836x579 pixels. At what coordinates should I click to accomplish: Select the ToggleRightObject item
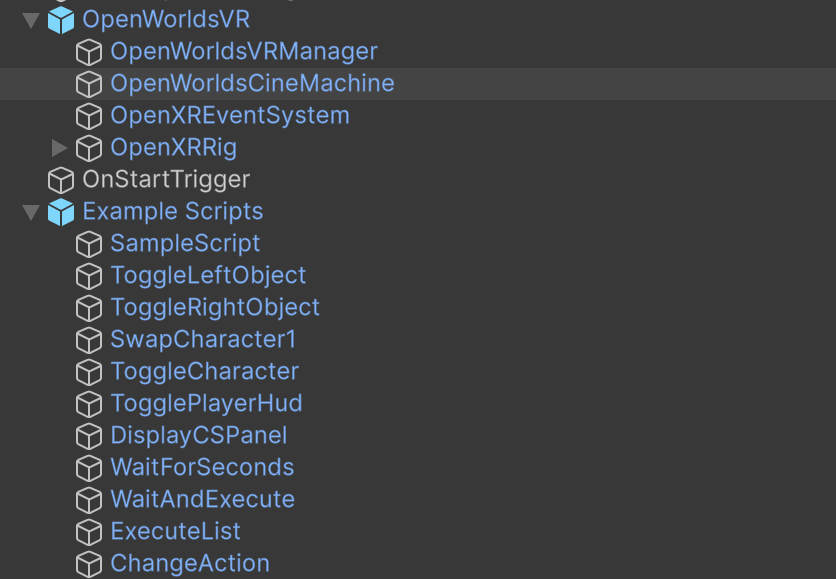[x=215, y=308]
